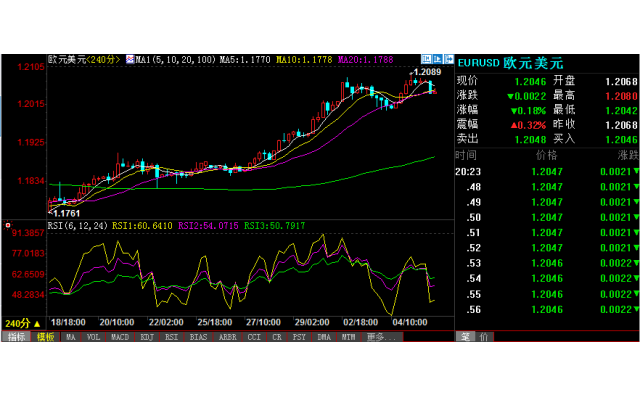This screenshot has width=640, height=397.
Task: Select the MTM indicator tab
Action: click(x=349, y=337)
